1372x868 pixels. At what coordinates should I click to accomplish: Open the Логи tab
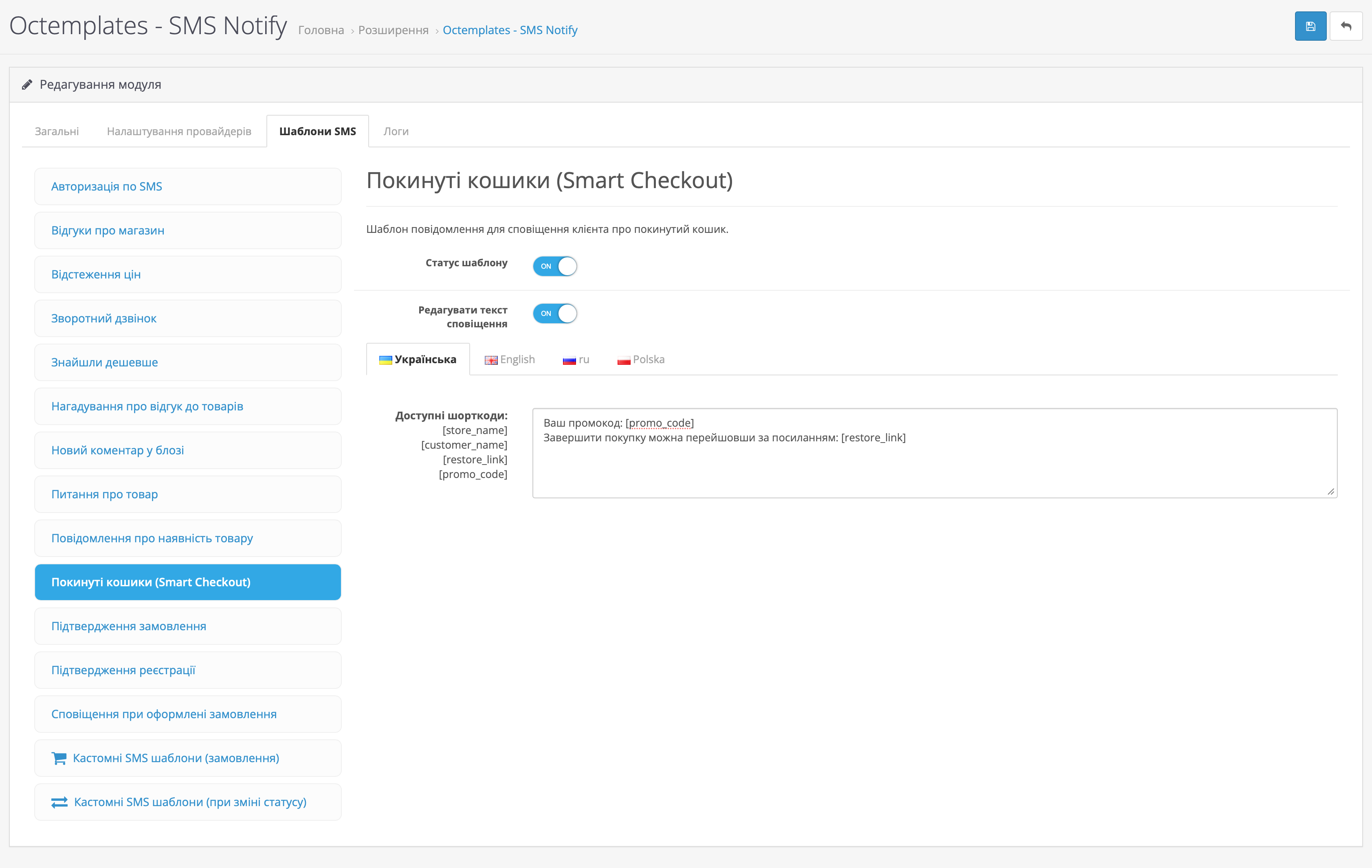tap(396, 131)
